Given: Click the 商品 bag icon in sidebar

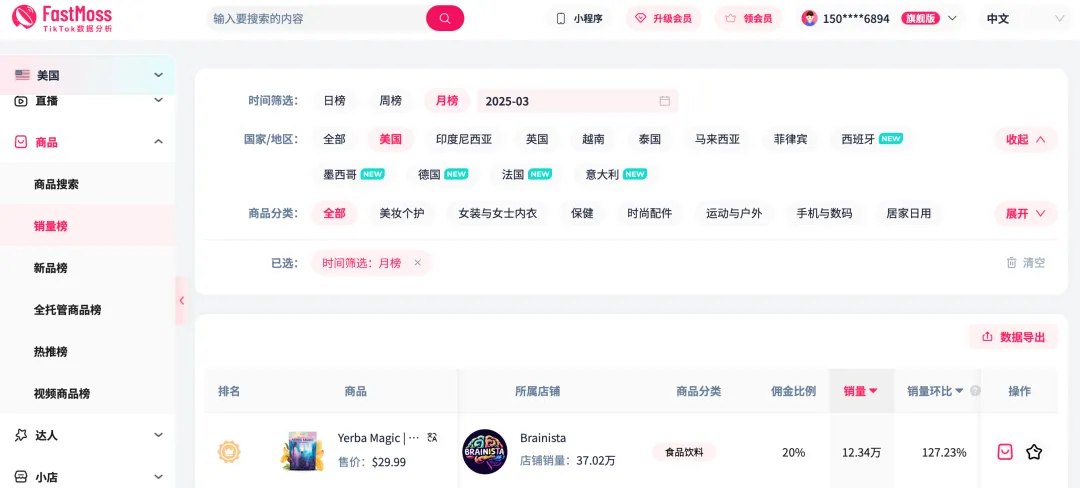Looking at the screenshot, I should click(21, 142).
